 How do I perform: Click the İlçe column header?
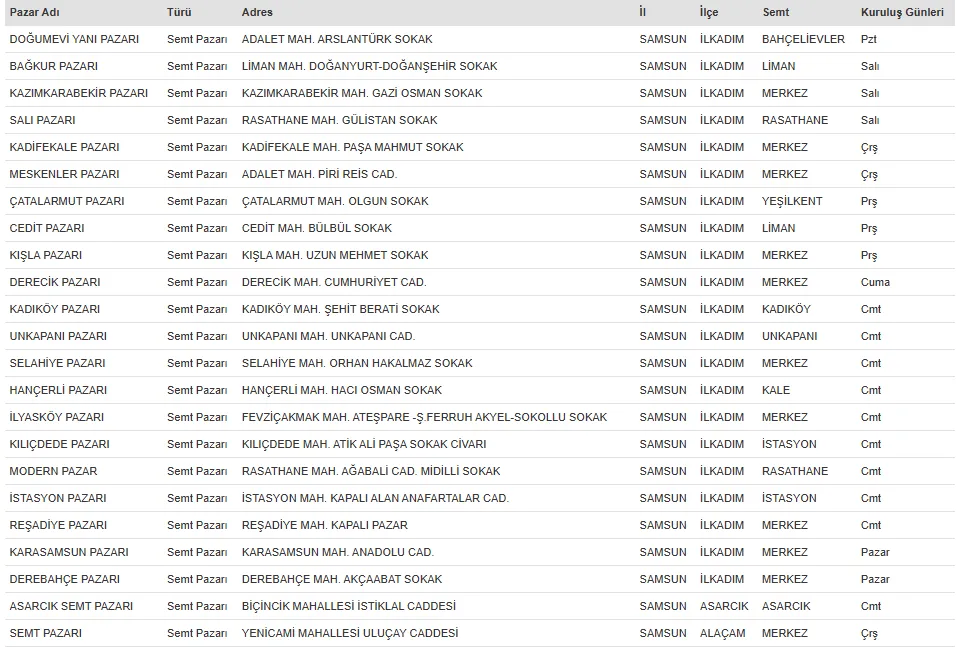pyautogui.click(x=709, y=12)
